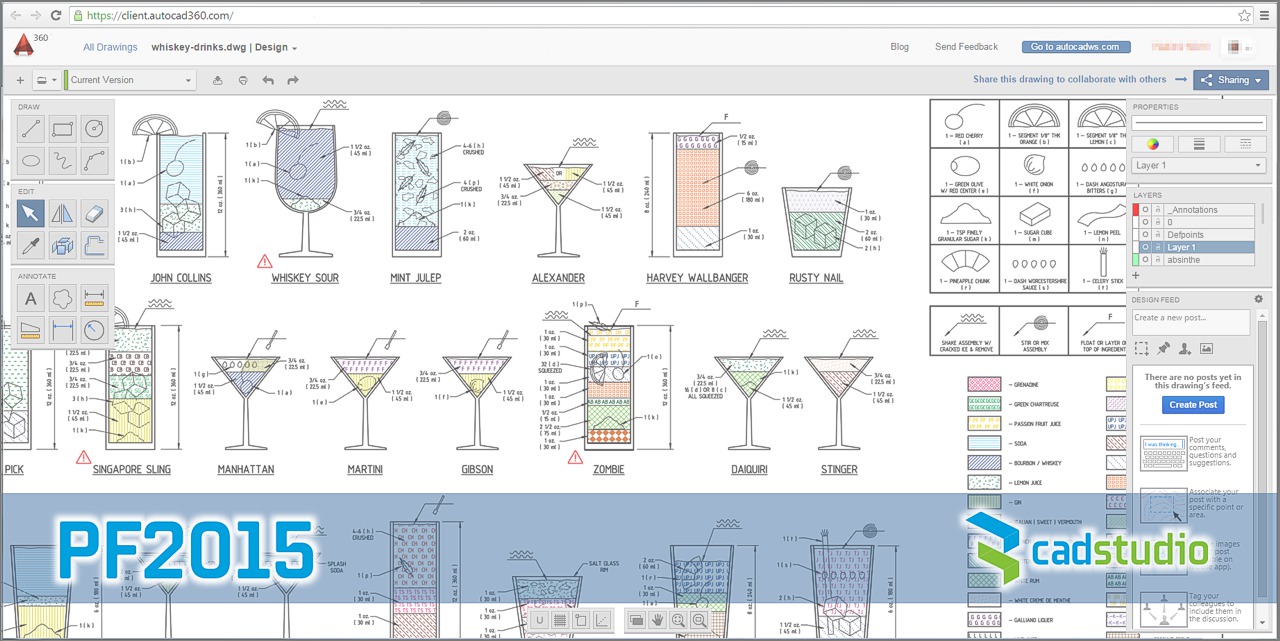Click the browser address bar
The image size is (1280, 641).
point(652,16)
